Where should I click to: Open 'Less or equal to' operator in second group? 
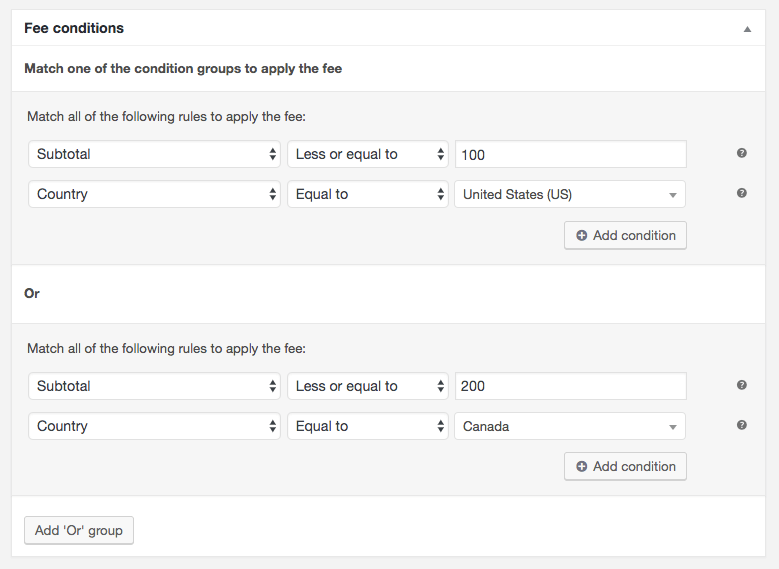click(368, 386)
